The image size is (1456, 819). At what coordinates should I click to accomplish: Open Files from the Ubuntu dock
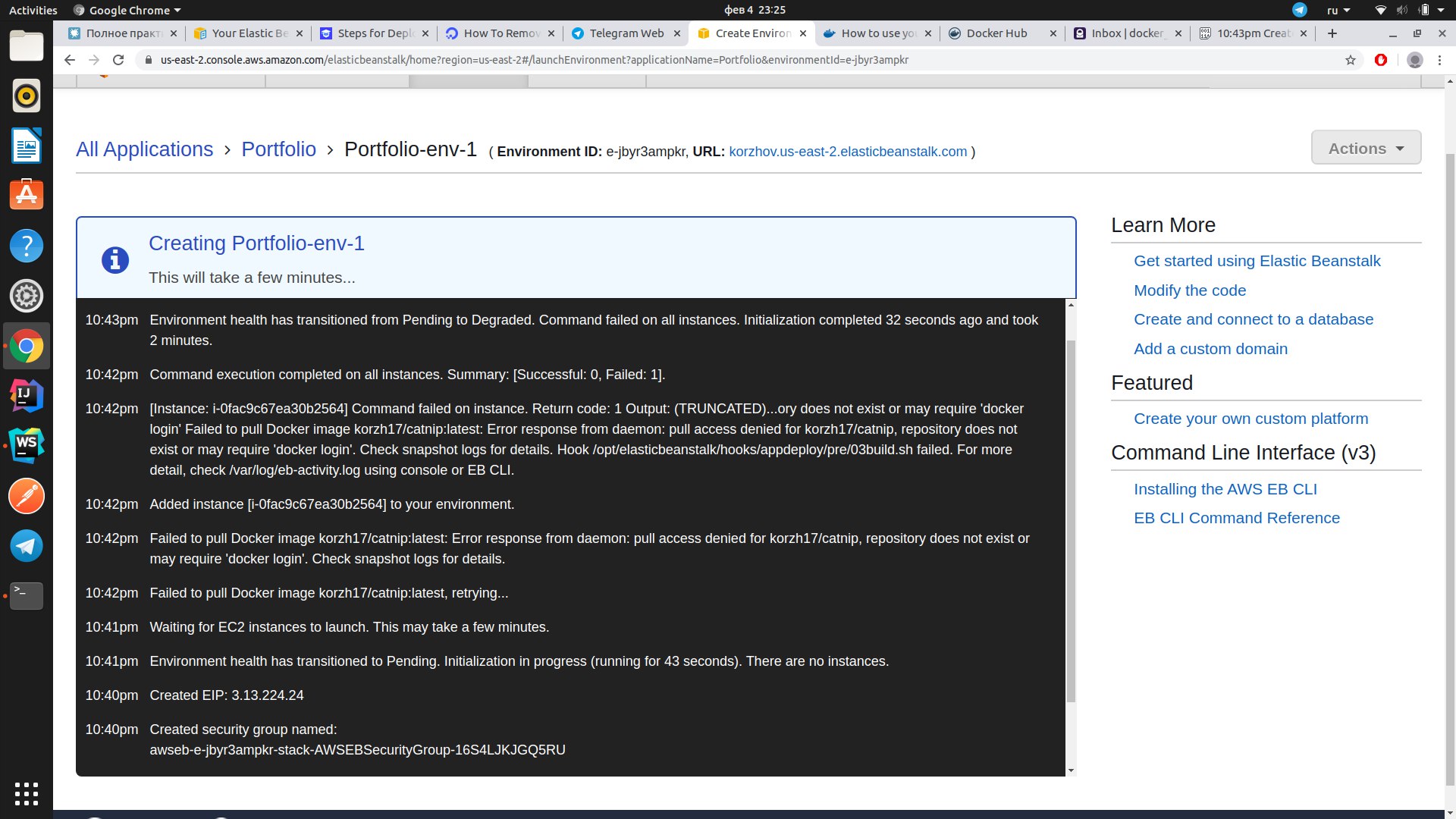(x=27, y=45)
